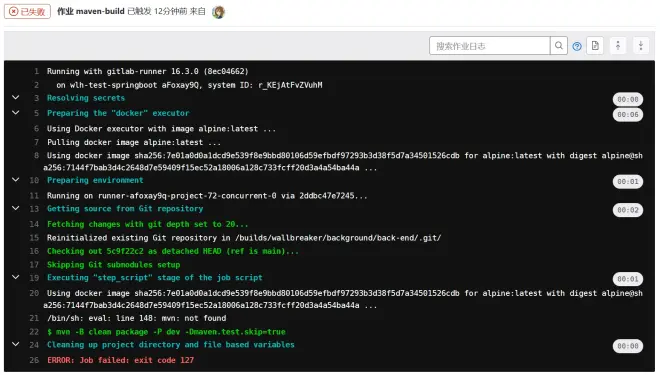Click the "on wlh-test-springboot" runner line

(x=189, y=85)
